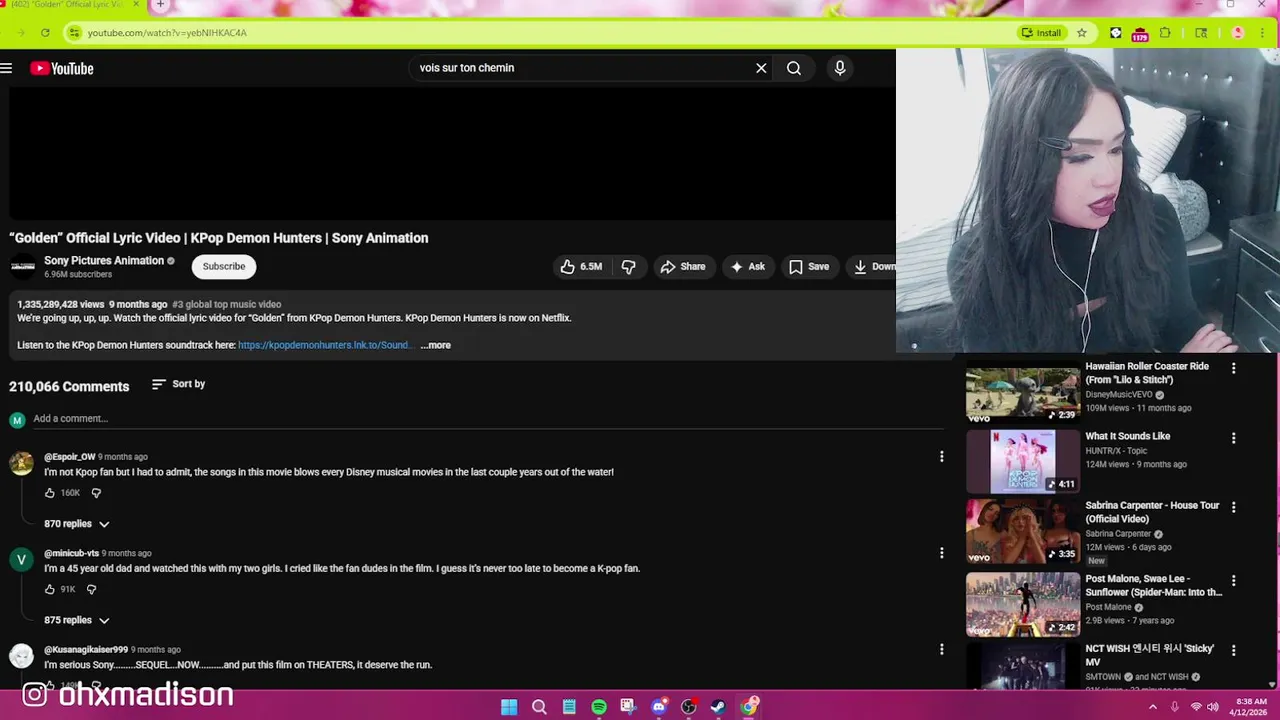This screenshot has height=720, width=1280.
Task: Install YouTube app from address bar
Action: tap(1041, 33)
